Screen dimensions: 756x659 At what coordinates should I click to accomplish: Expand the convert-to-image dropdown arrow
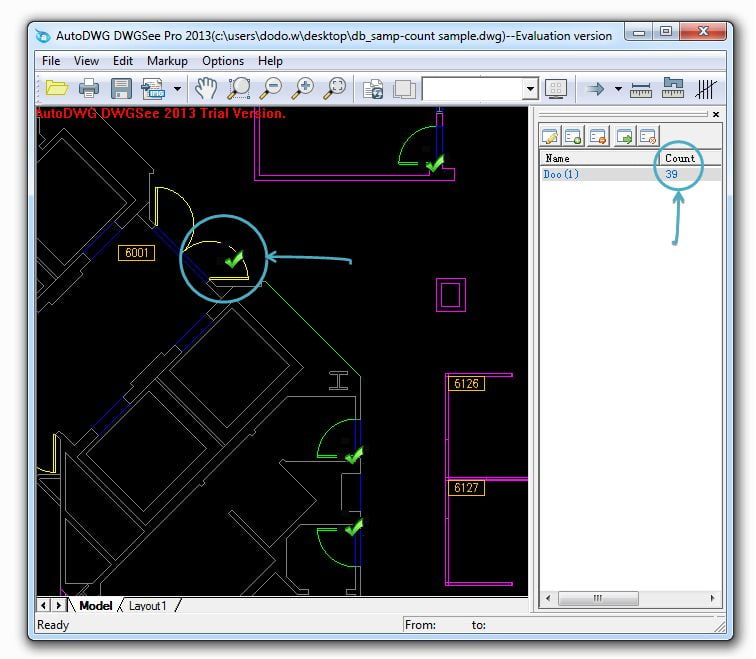[x=177, y=89]
